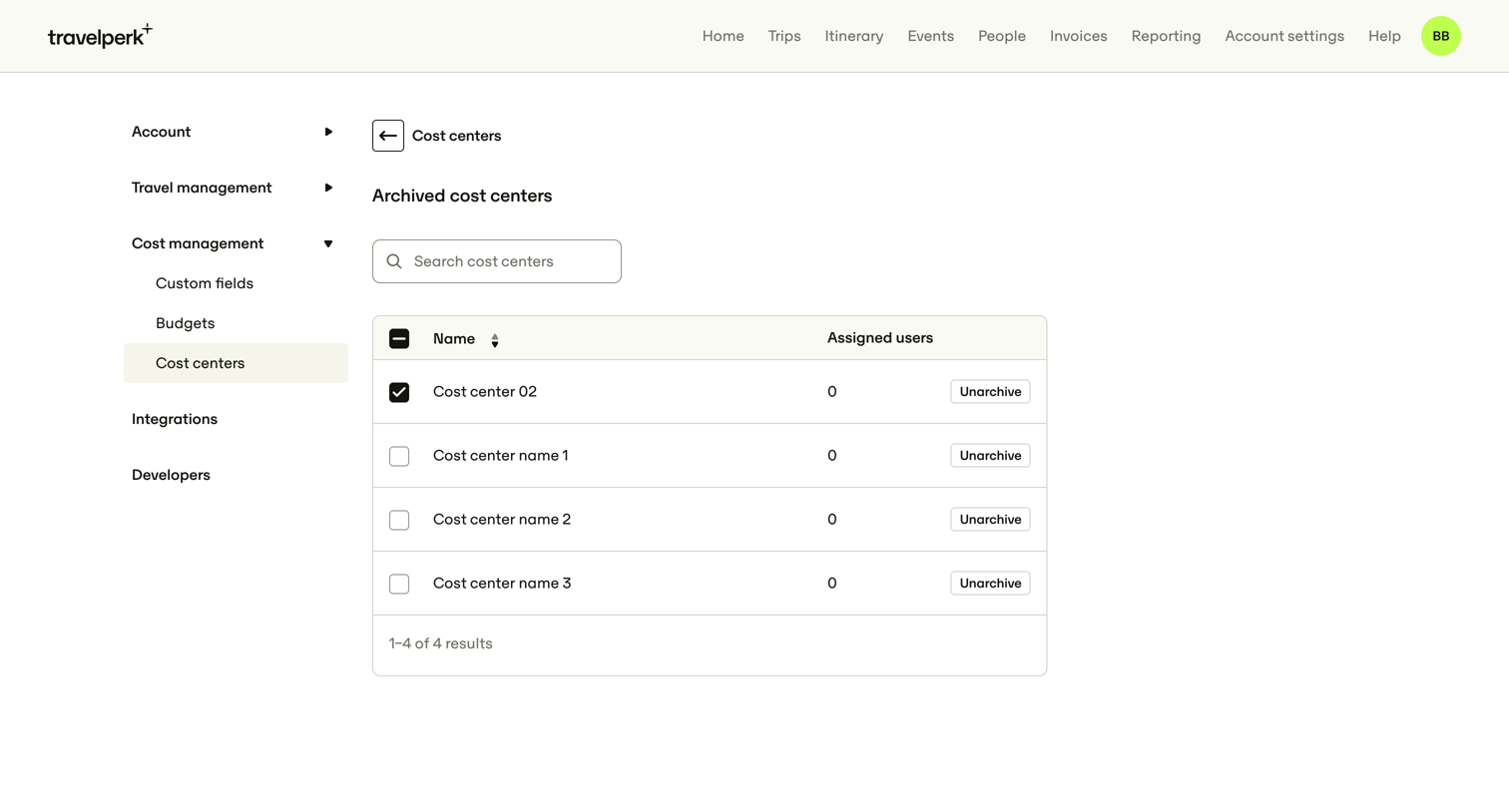Open the Trips navigation item

(x=784, y=36)
